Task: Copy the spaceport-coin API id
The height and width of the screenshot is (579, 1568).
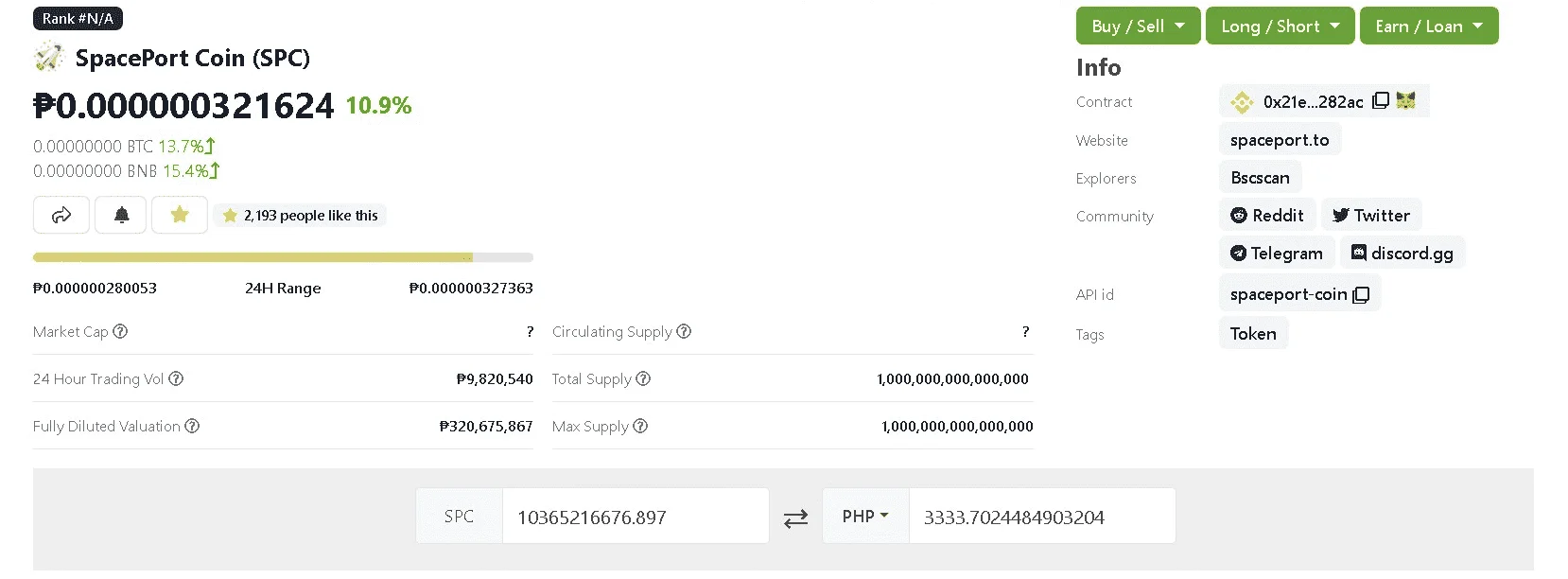Action: (x=1361, y=294)
